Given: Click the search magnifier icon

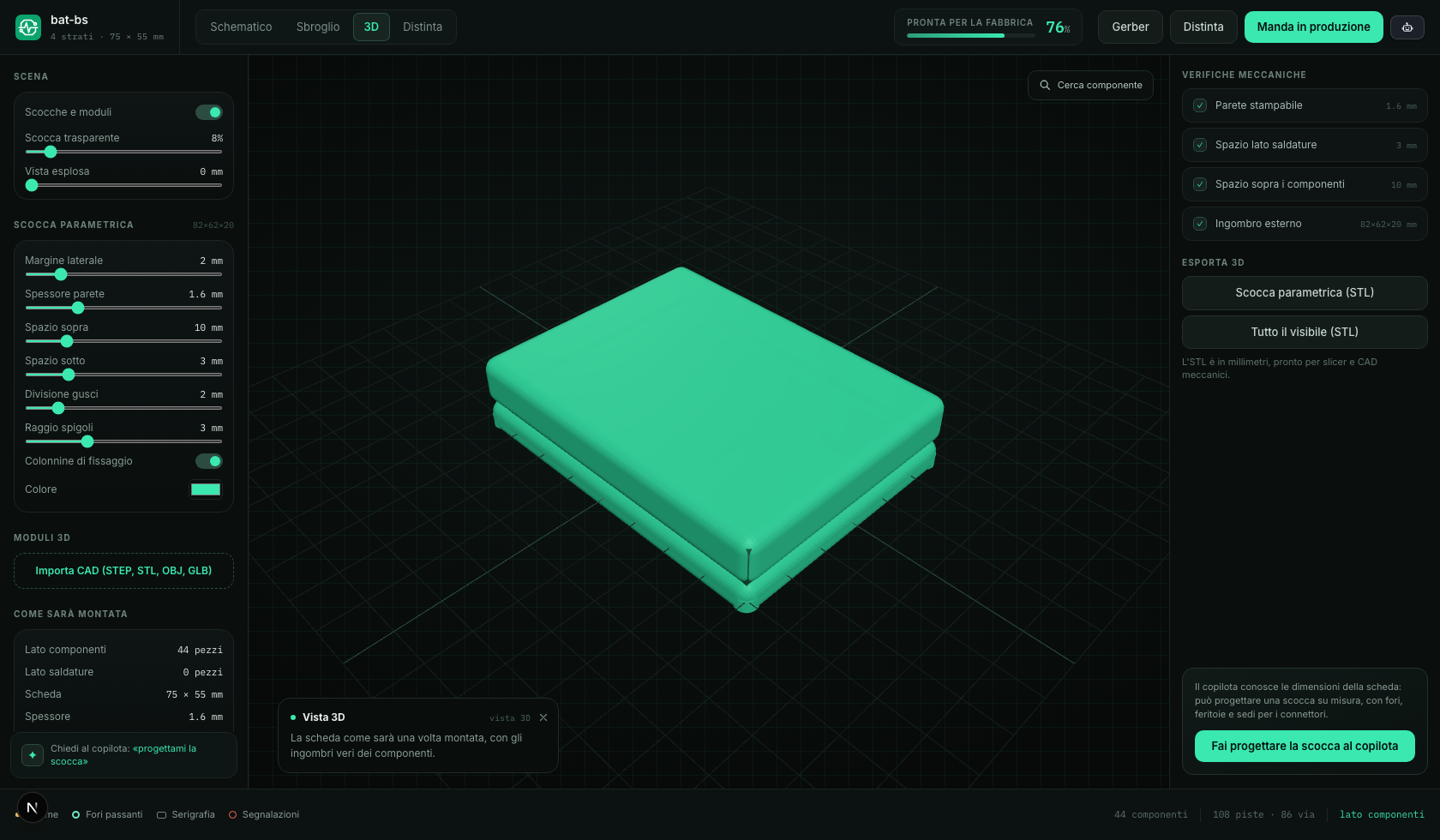Looking at the screenshot, I should [1045, 85].
